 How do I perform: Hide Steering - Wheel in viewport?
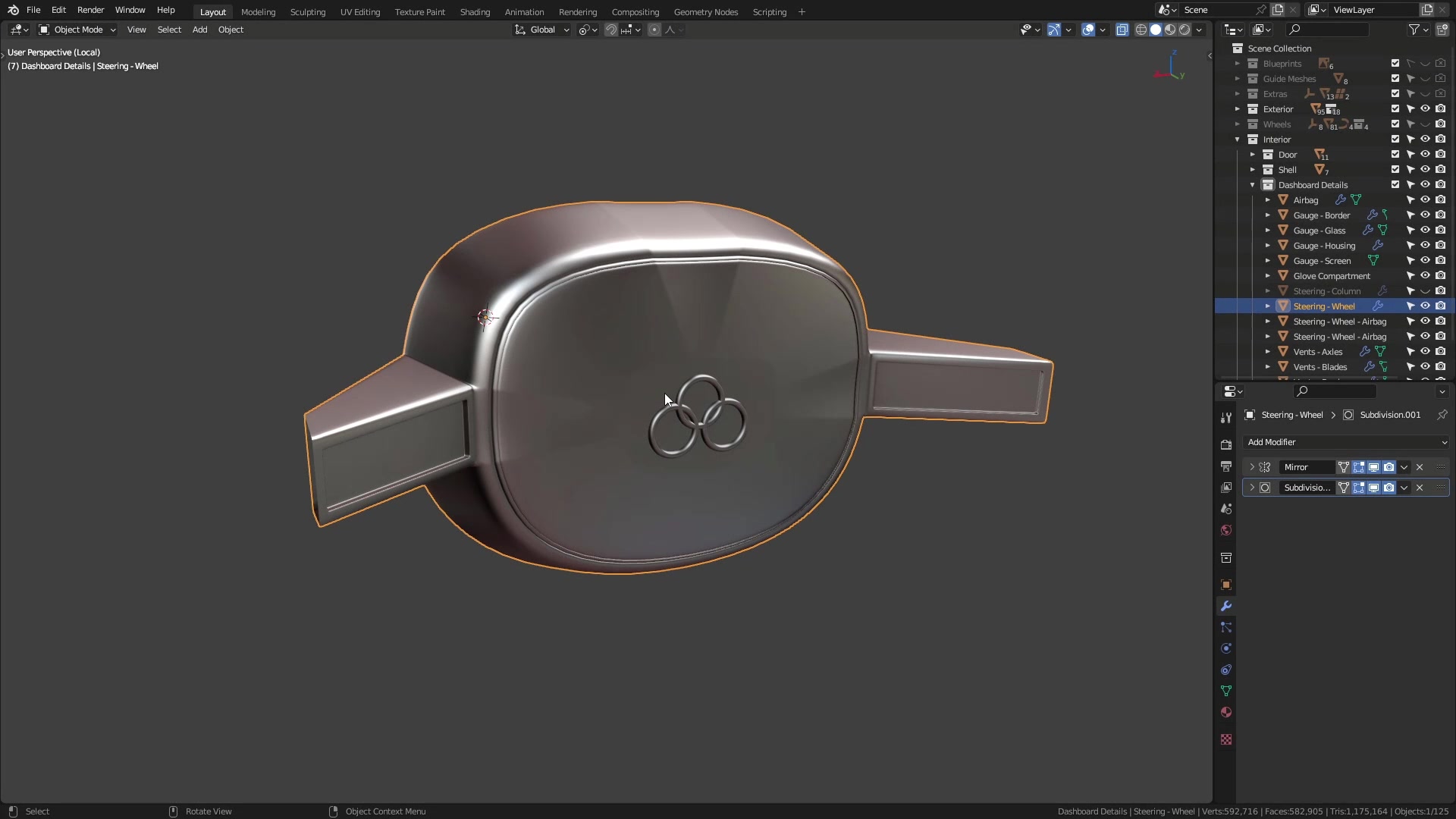click(1426, 306)
